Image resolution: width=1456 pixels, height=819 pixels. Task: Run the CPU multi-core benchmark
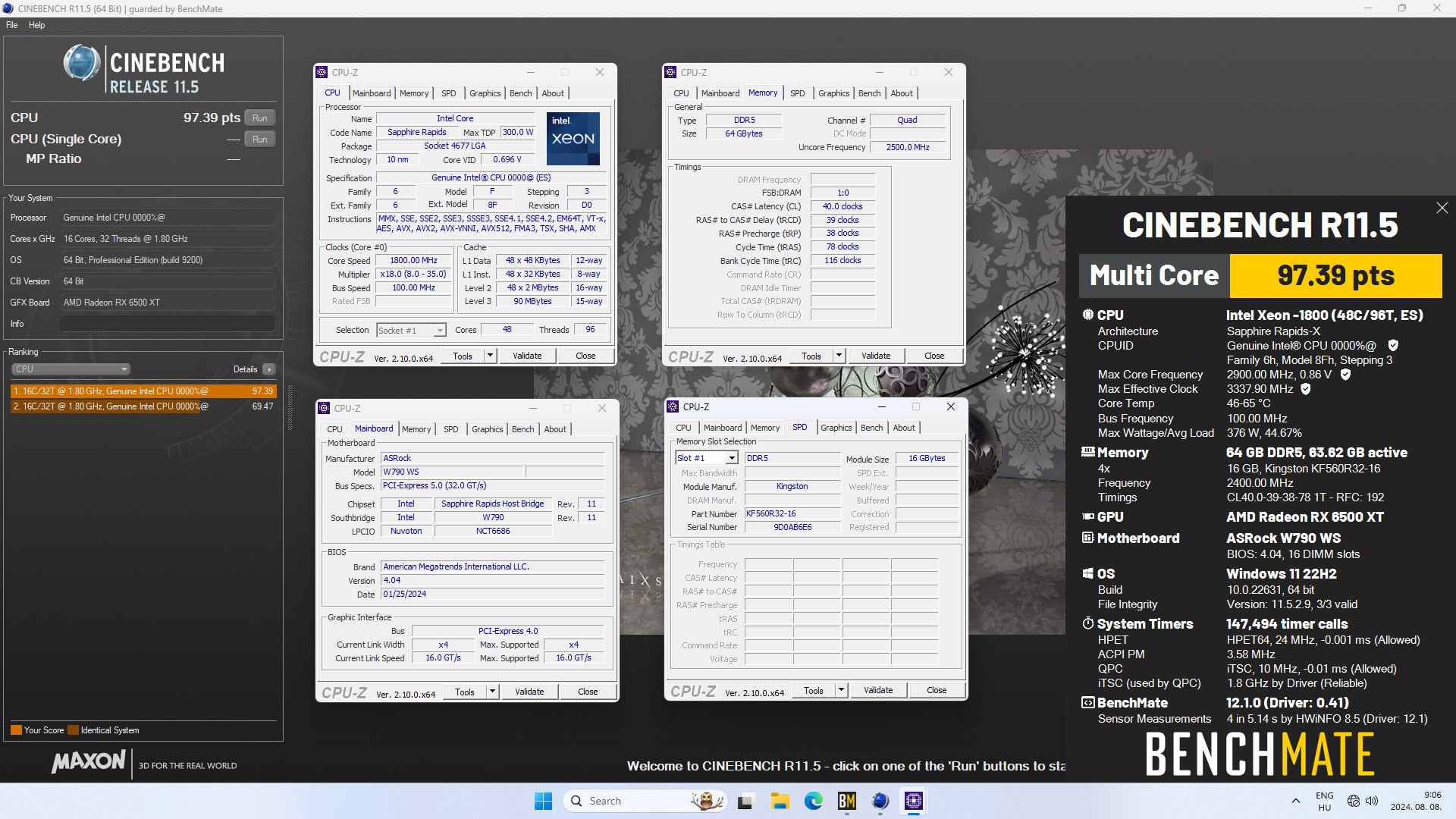[260, 118]
